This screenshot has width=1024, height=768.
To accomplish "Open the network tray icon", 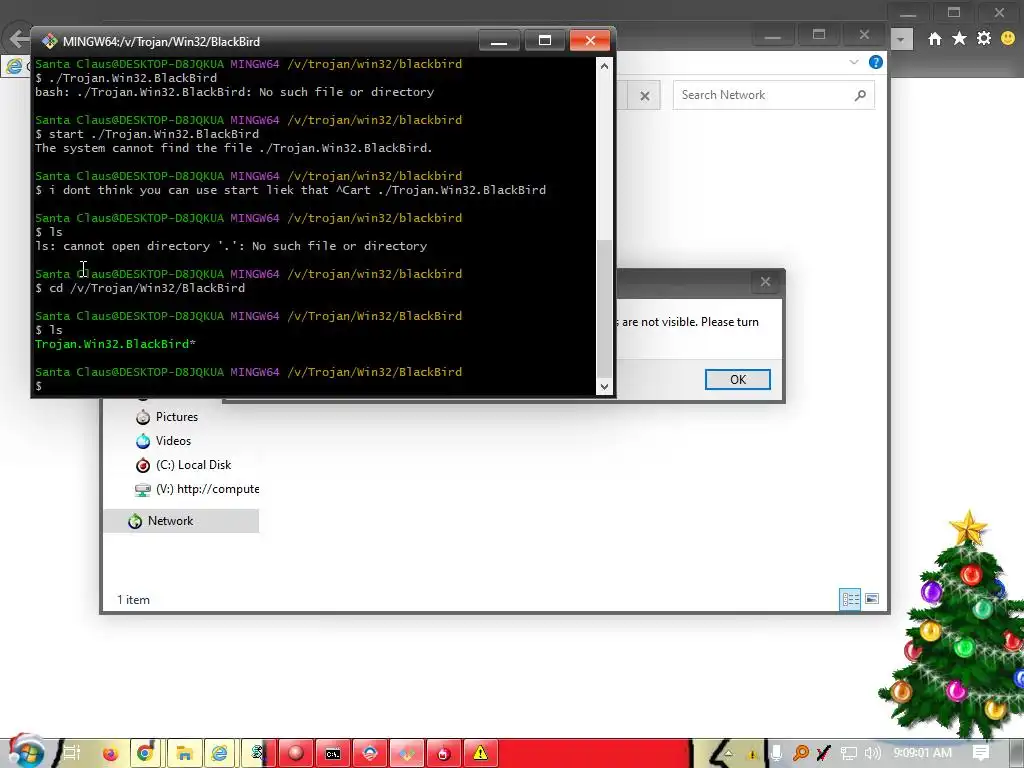I will 848,754.
